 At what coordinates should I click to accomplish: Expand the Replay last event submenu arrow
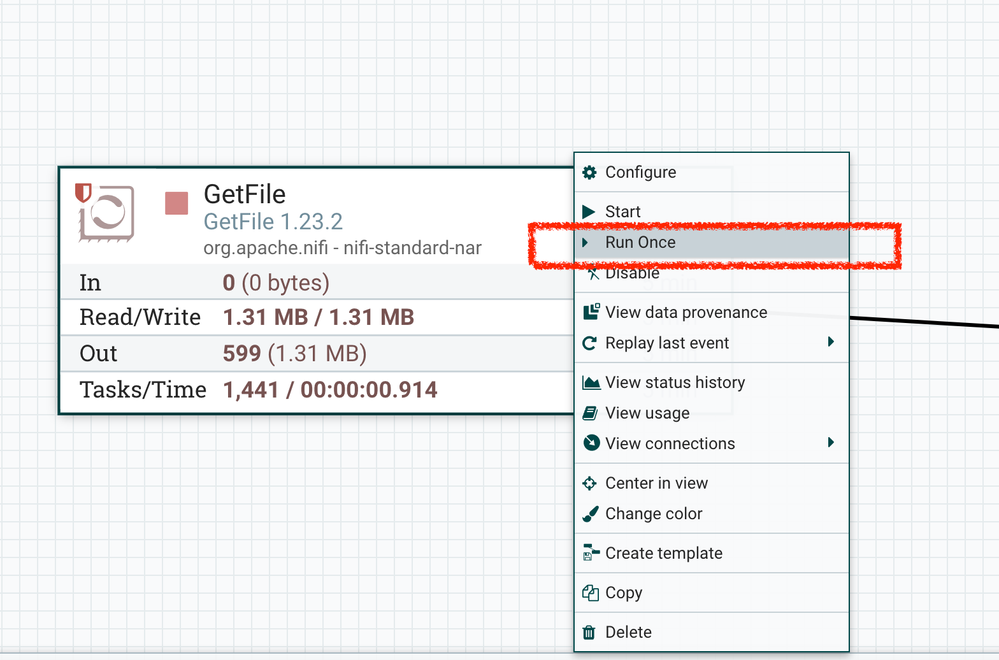(831, 342)
